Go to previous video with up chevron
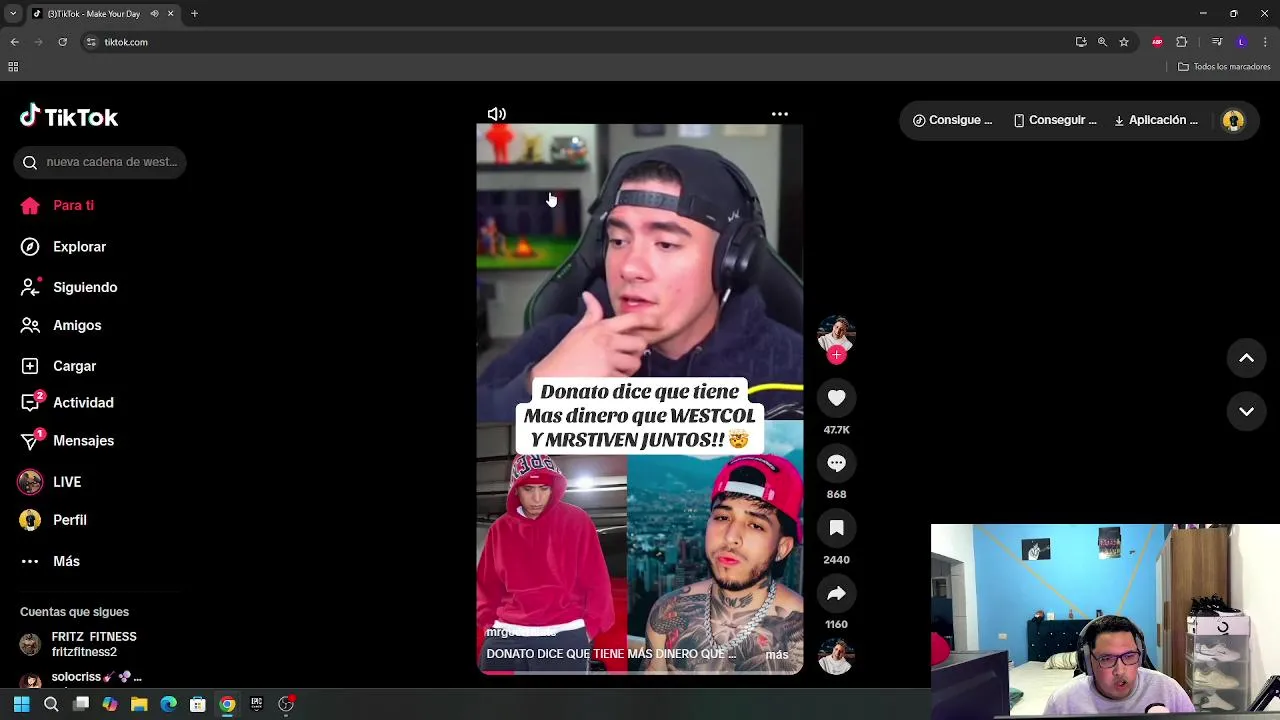The image size is (1280, 720). (1246, 358)
